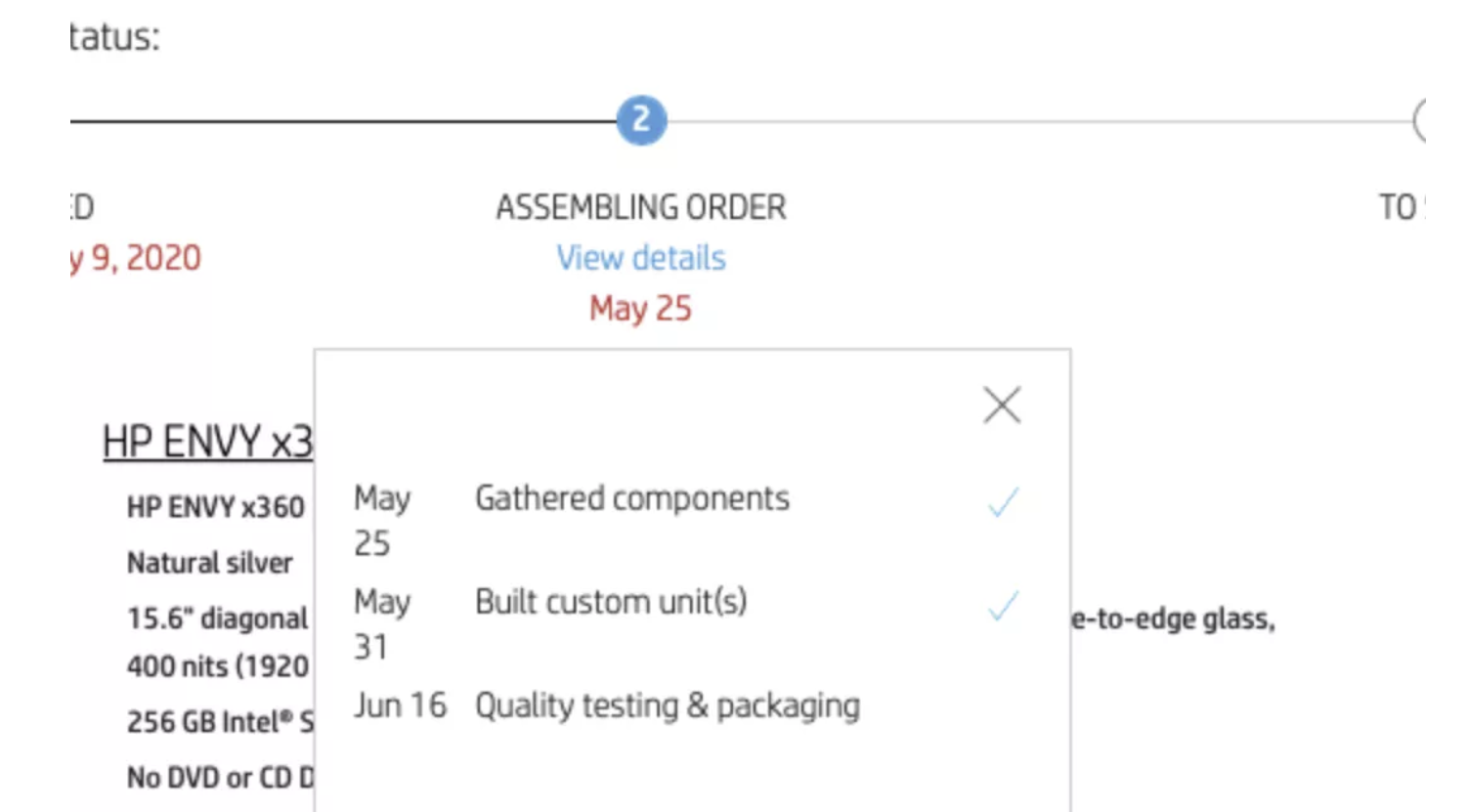Click the Natural silver color spec

pos(210,563)
